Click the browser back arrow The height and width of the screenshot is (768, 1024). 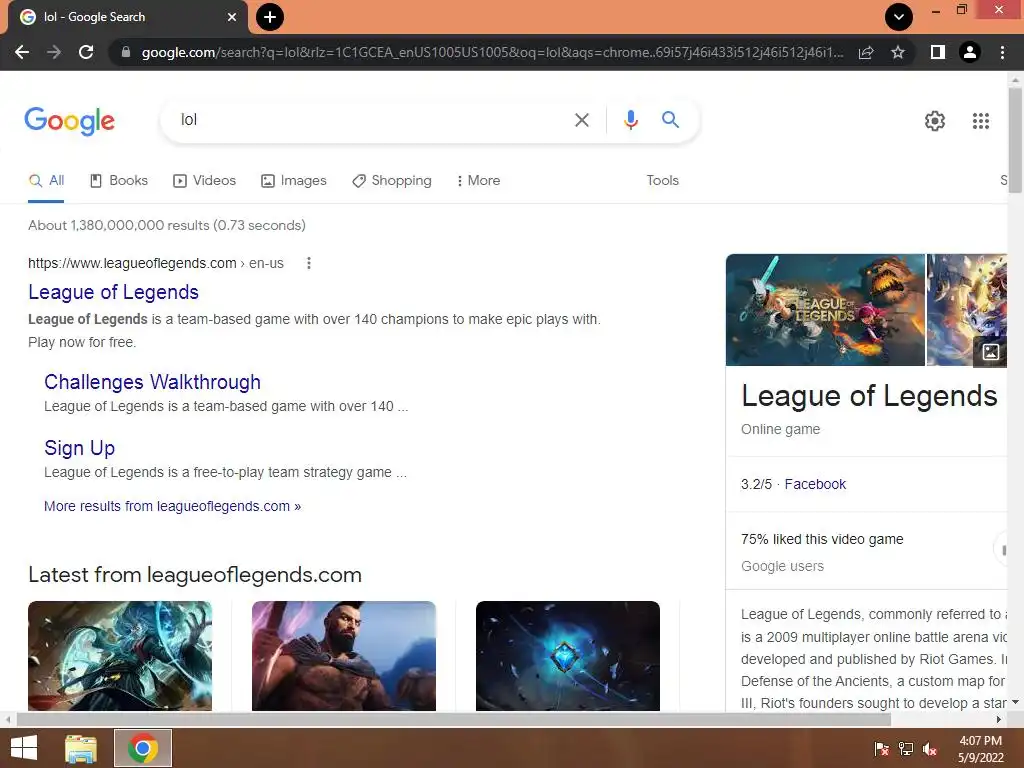22,52
